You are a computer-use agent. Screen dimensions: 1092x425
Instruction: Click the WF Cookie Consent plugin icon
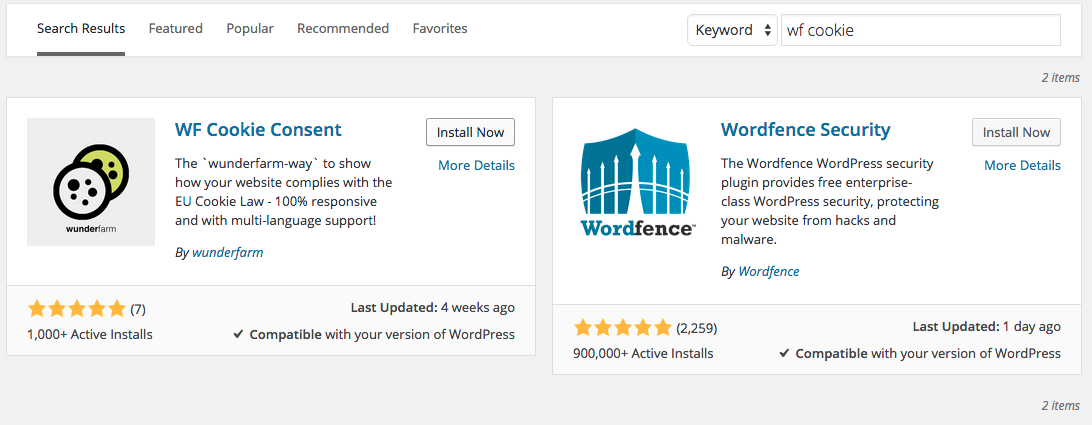click(x=91, y=182)
